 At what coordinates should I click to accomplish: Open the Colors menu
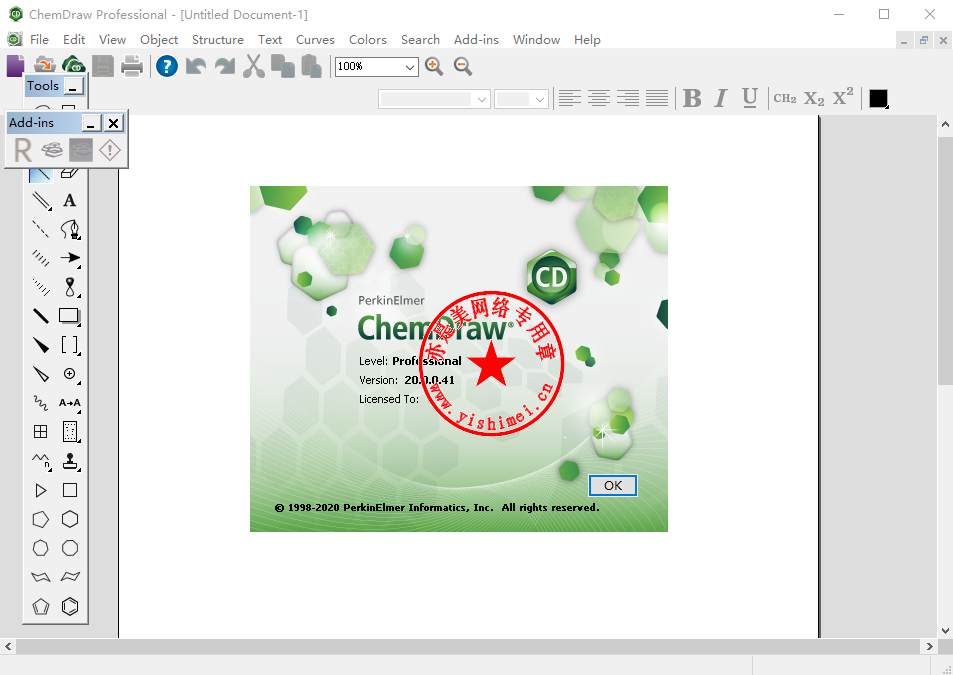(368, 39)
